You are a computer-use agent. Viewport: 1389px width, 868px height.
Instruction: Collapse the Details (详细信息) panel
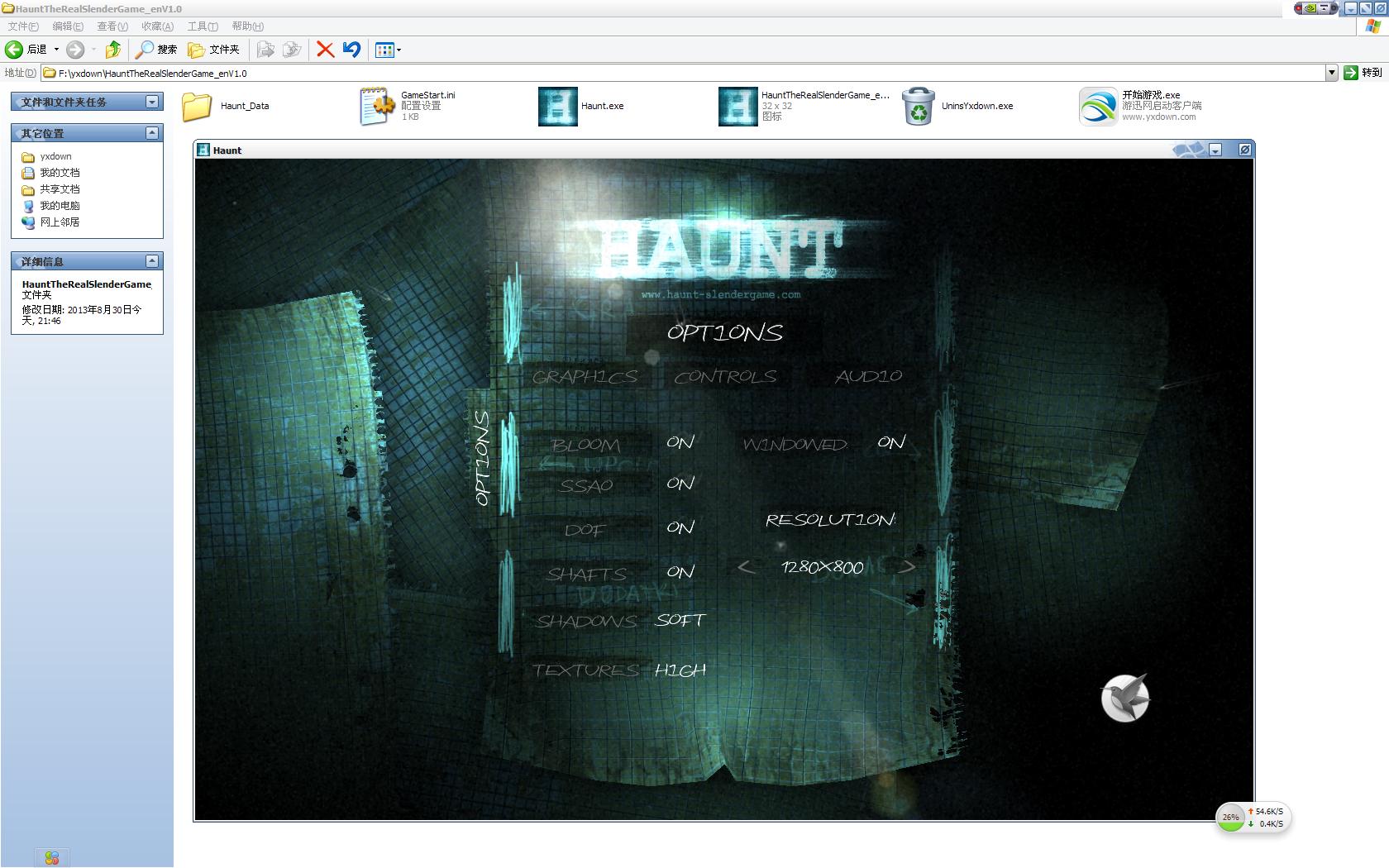pos(152,261)
